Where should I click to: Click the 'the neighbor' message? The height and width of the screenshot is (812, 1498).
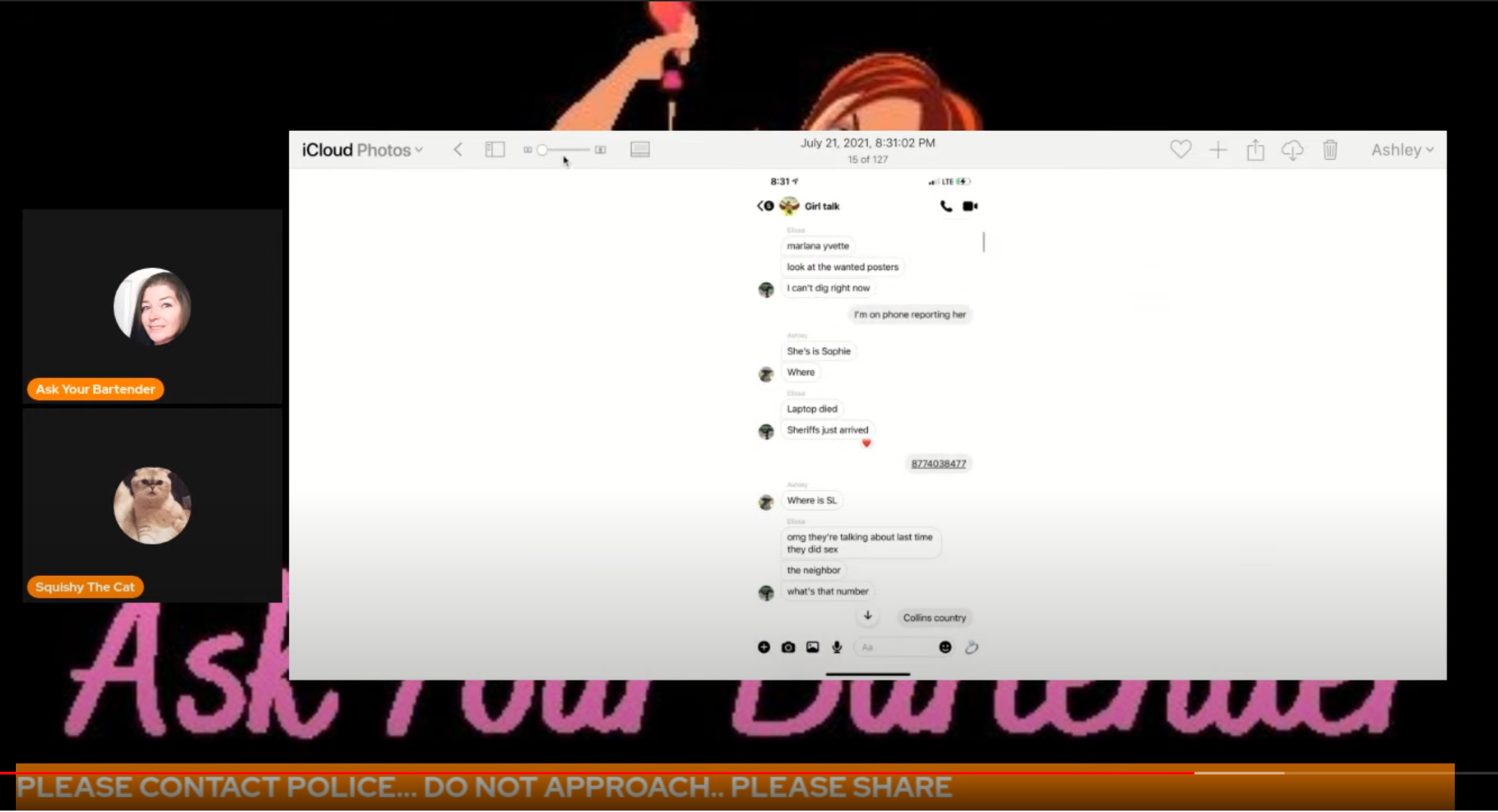(x=813, y=570)
